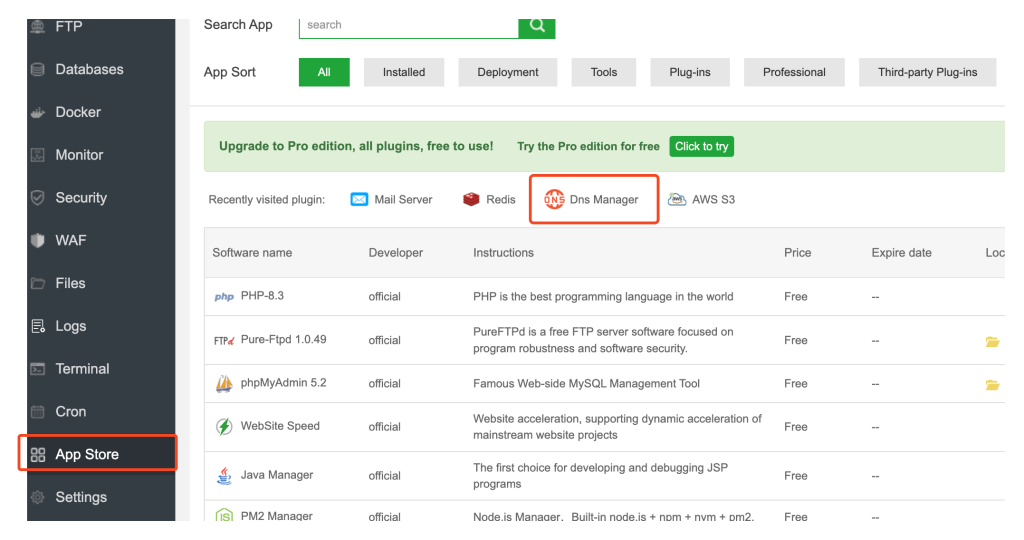The height and width of the screenshot is (540, 1024).
Task: Open the Pure-Ftpd folder location icon
Action: (992, 341)
